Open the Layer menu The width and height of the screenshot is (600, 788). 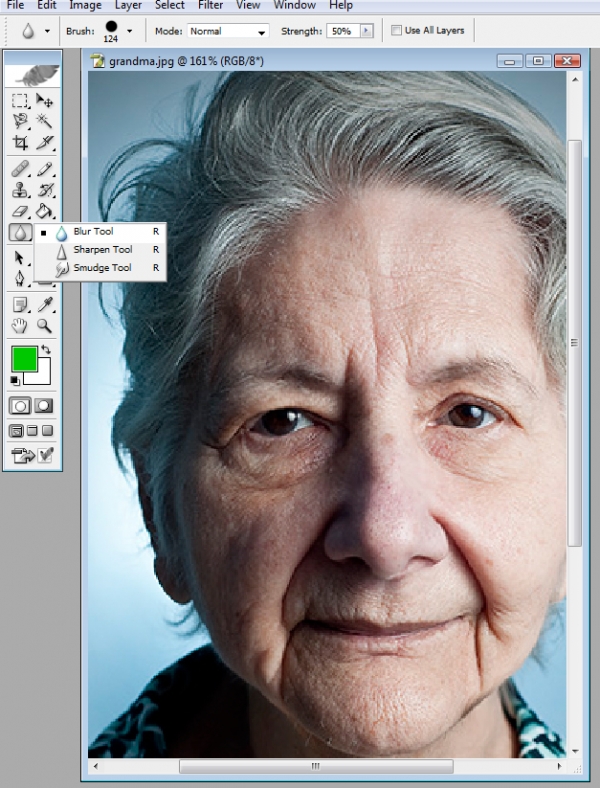point(128,5)
